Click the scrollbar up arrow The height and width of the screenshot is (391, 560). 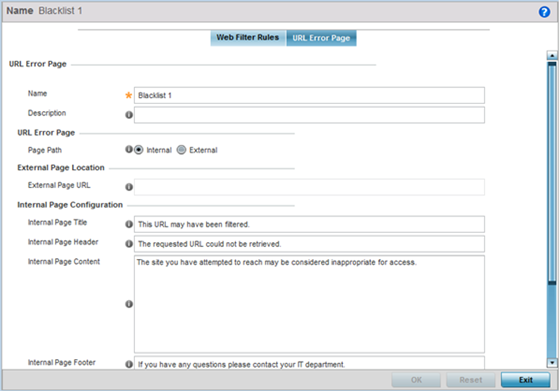click(x=552, y=55)
